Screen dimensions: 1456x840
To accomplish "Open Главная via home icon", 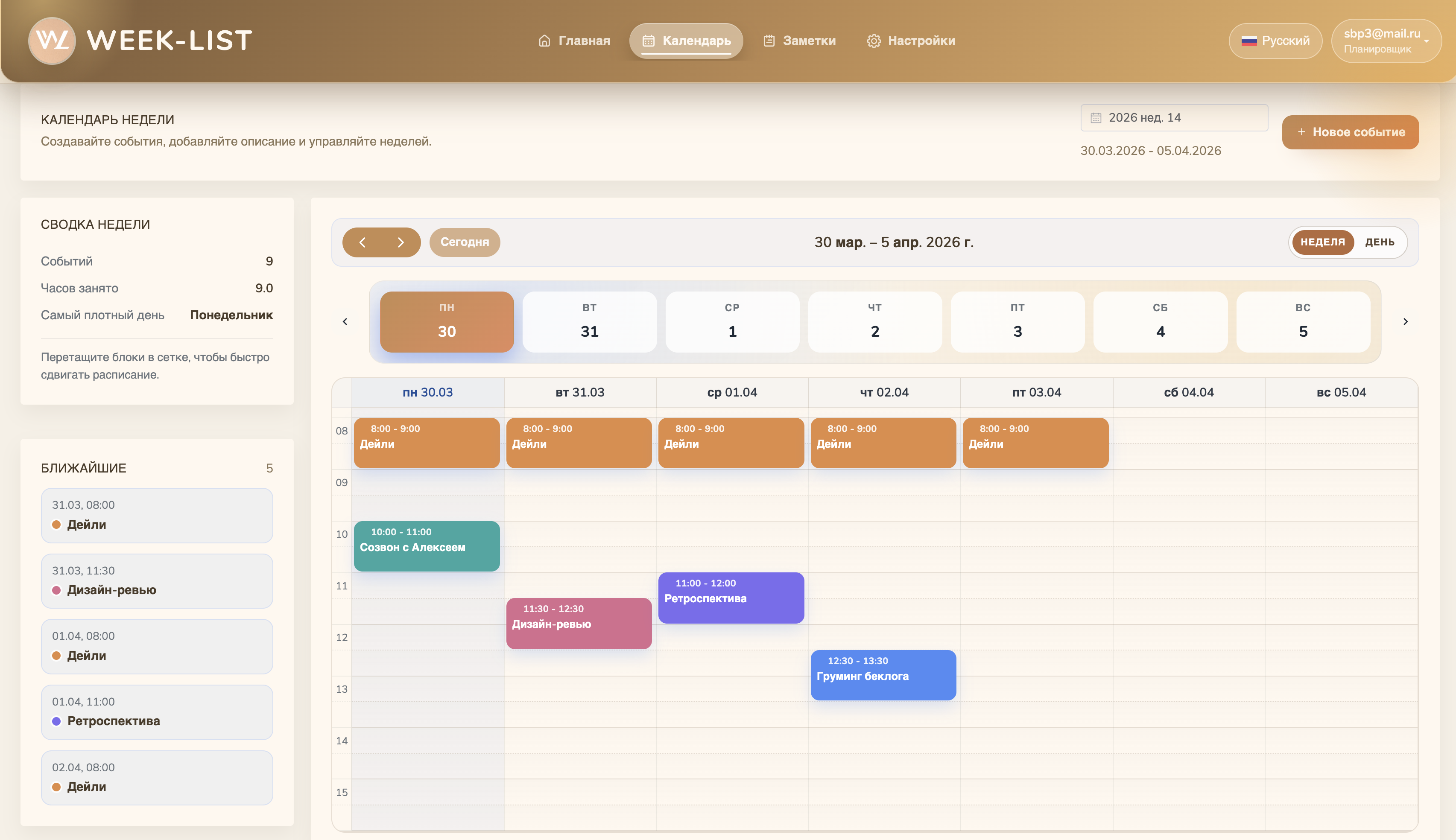I will coord(544,41).
